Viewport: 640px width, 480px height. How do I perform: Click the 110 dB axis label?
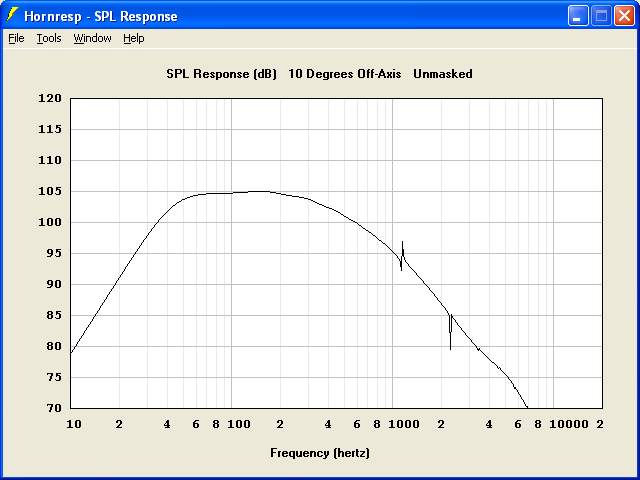50,160
